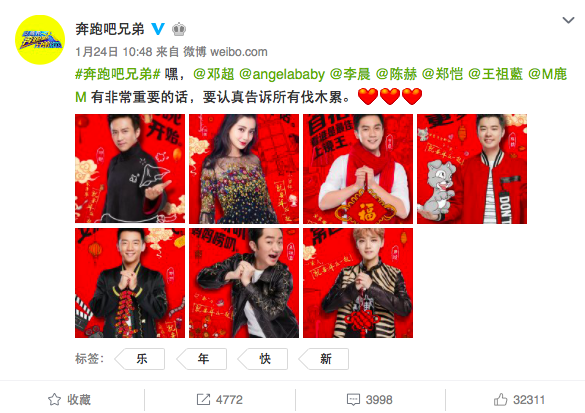Select the 年 tag

[x=202, y=359]
